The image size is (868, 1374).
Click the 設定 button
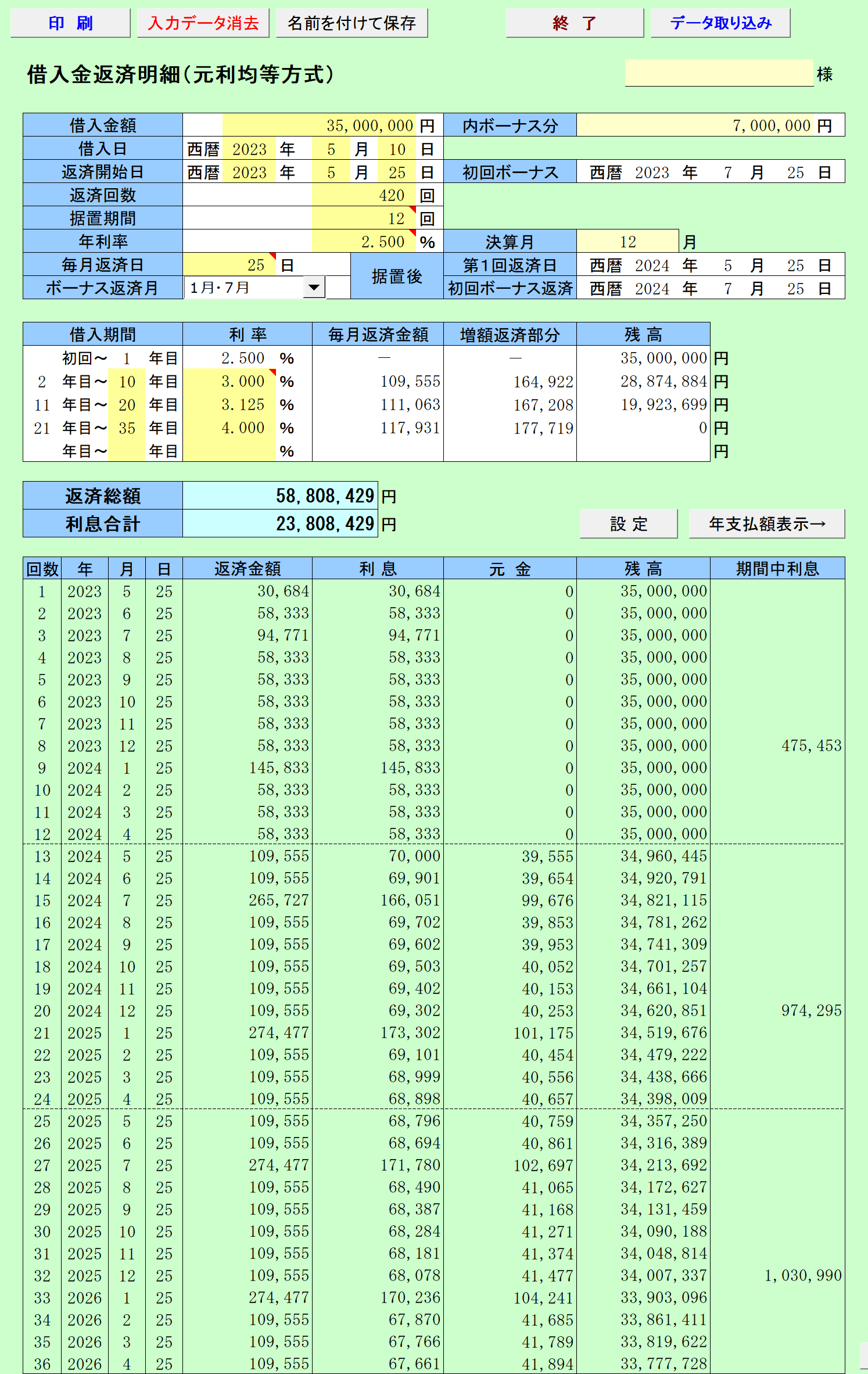(629, 524)
